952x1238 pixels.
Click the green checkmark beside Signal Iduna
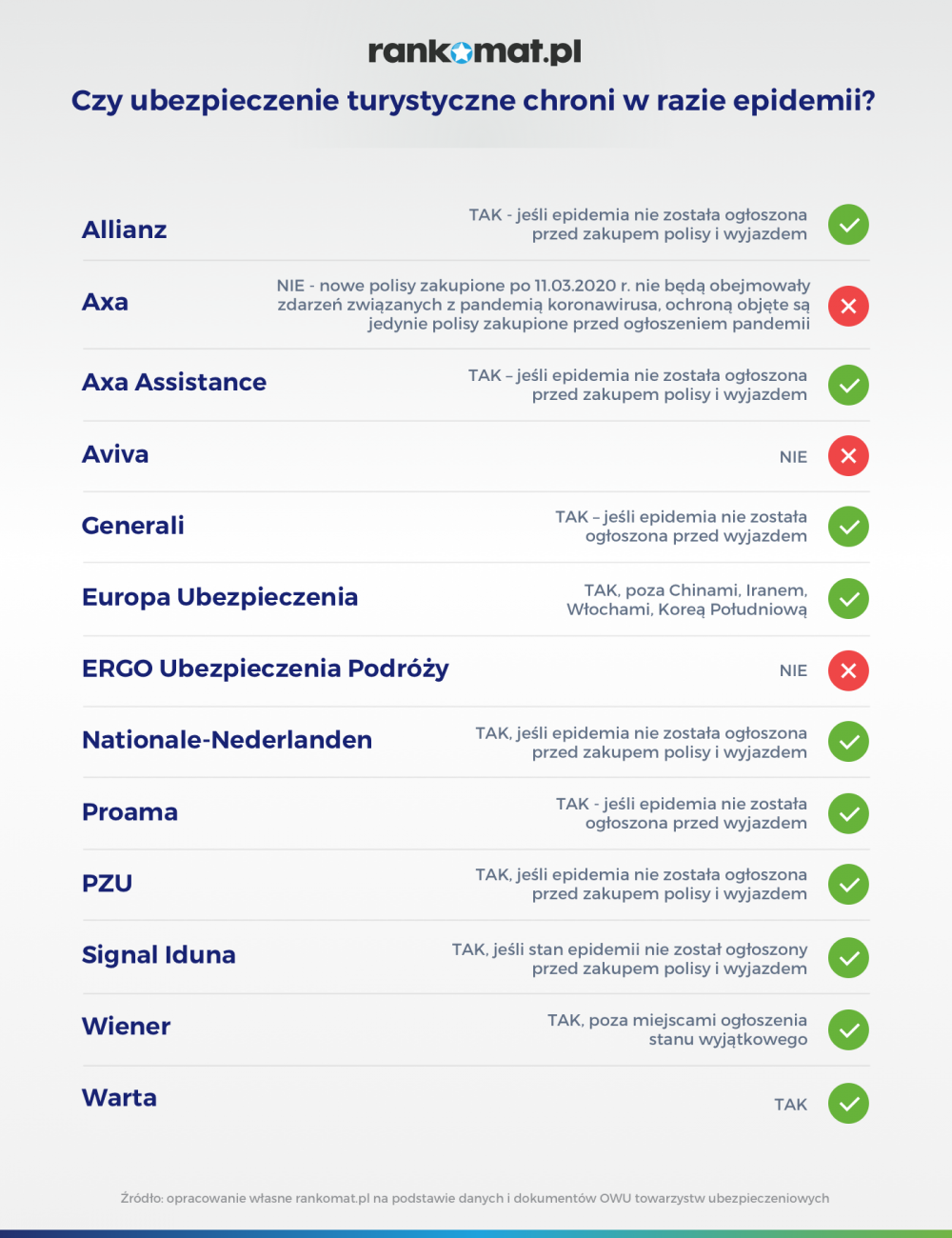(x=848, y=958)
